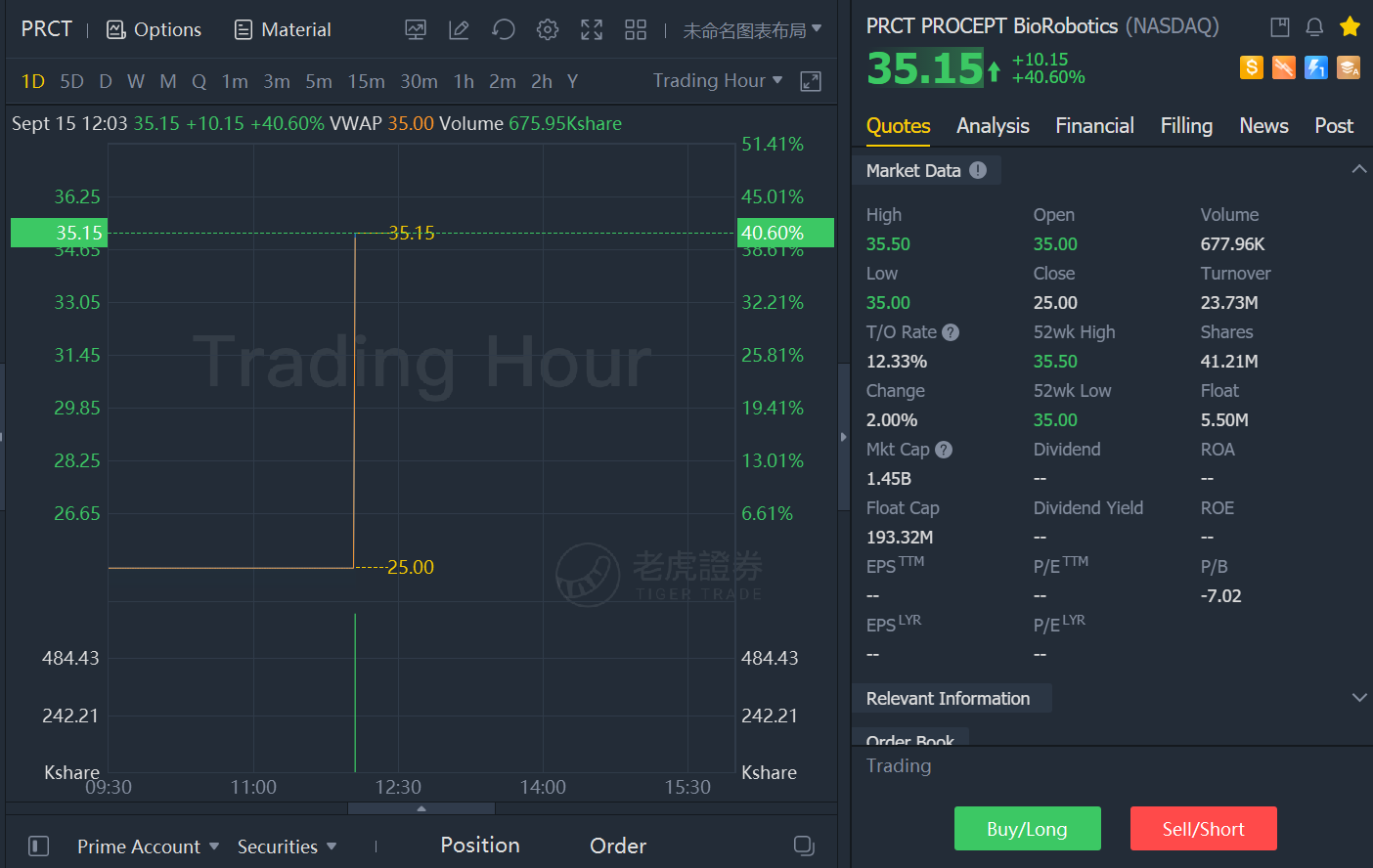1373x868 pixels.
Task: Collapse the Market Data section
Action: pos(1358,169)
